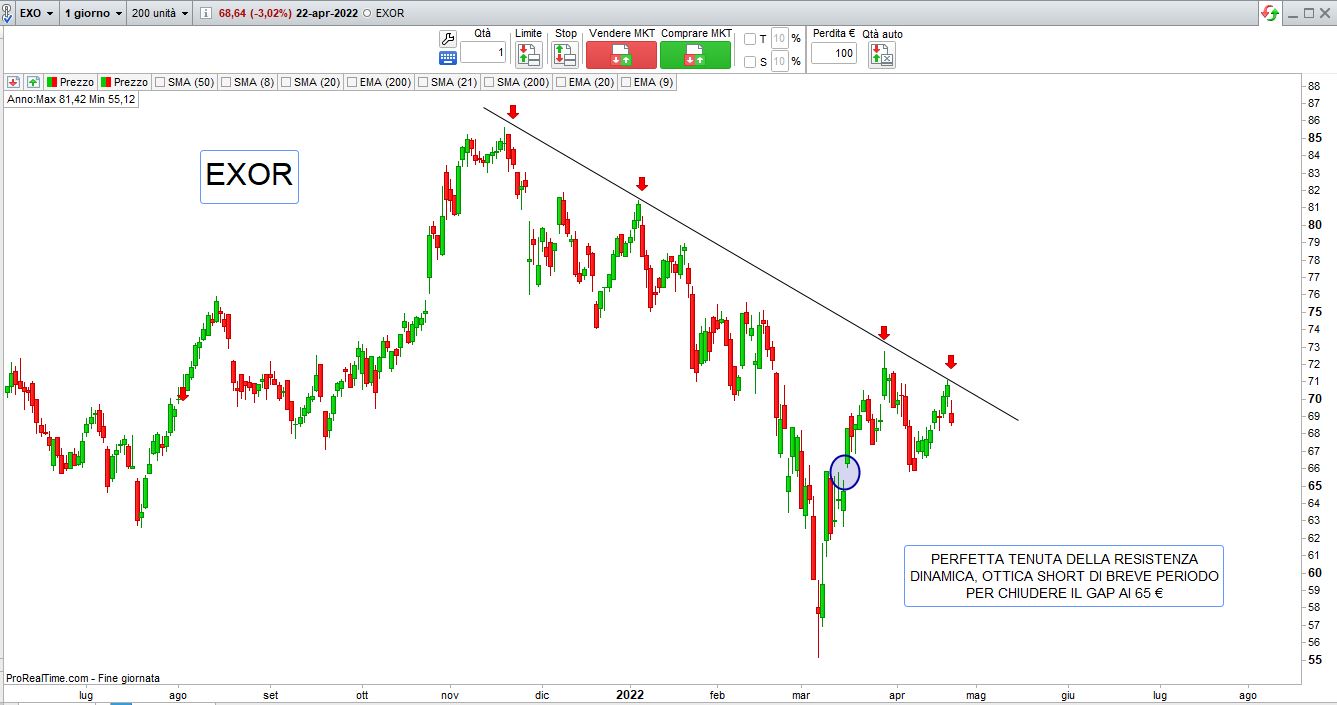The image size is (1337, 705).
Task: Click the PERFETTA TENUTA DELLA RESISTENZA annotation box
Action: [1064, 576]
